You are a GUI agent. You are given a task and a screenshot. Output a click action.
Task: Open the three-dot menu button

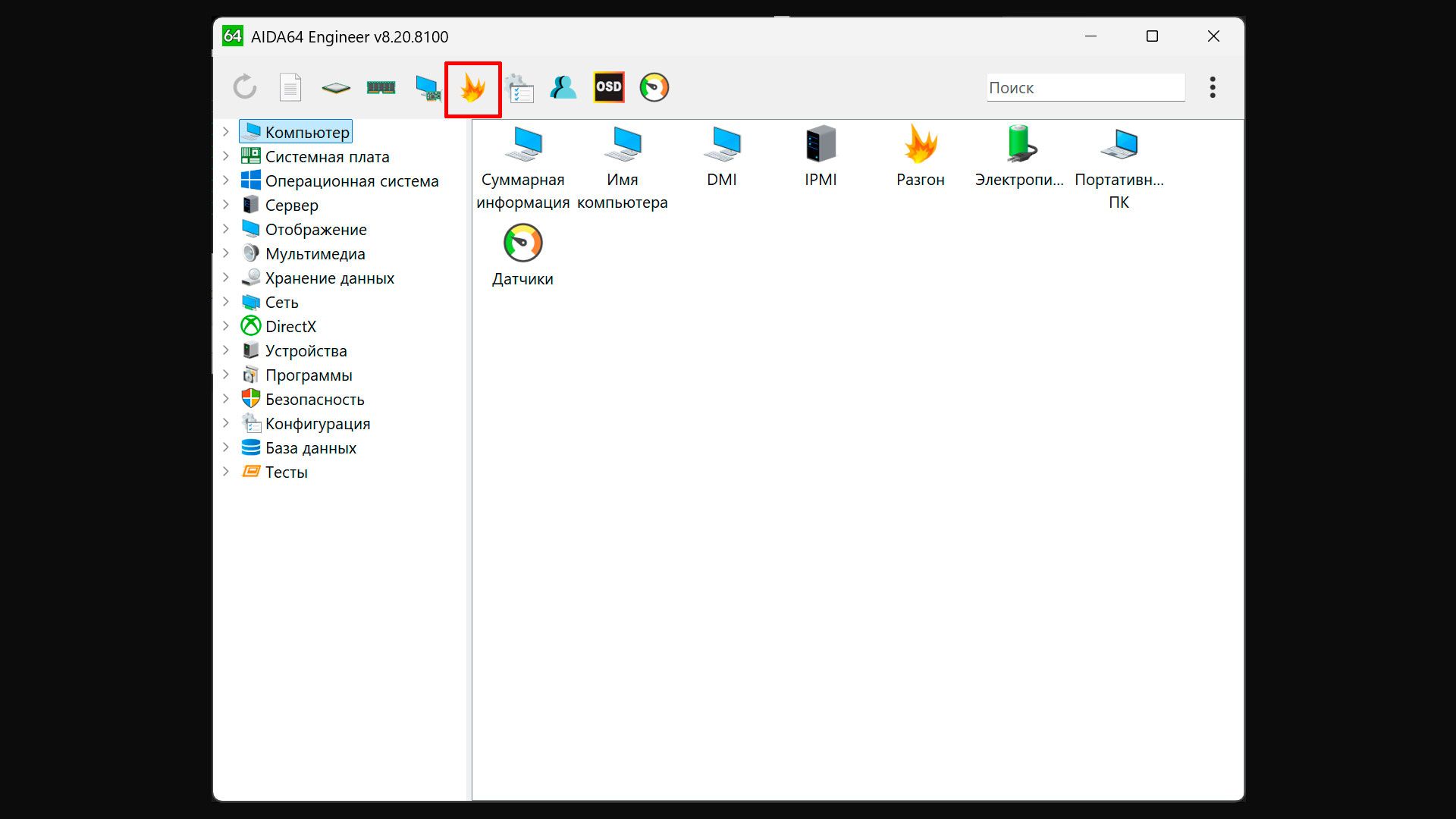[1213, 87]
